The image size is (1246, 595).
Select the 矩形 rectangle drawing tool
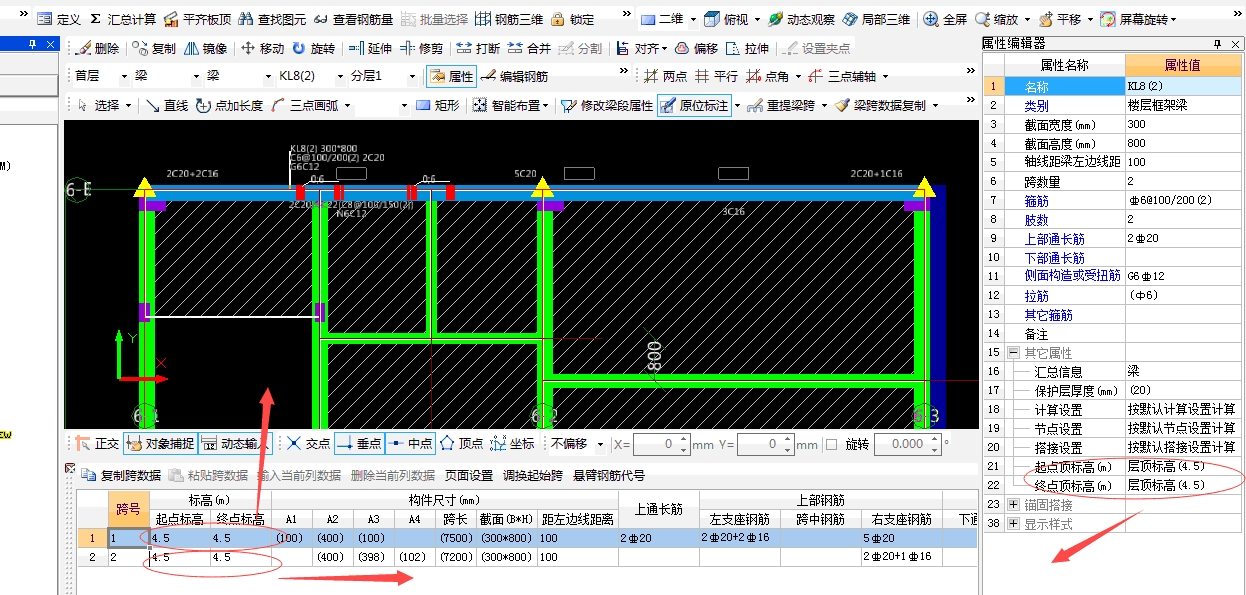pos(437,105)
